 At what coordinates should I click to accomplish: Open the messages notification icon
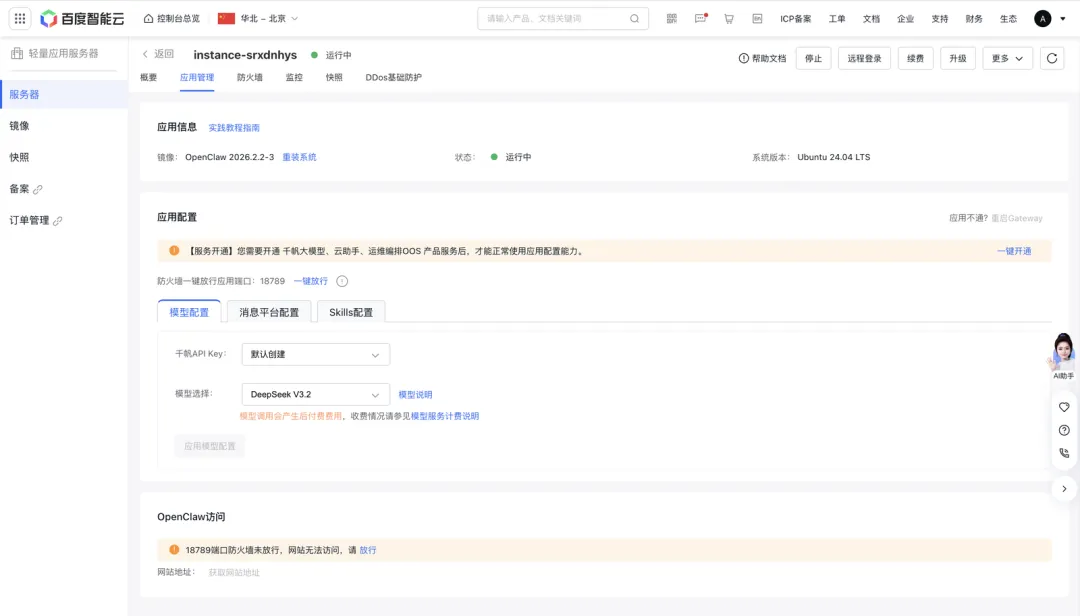coord(700,19)
